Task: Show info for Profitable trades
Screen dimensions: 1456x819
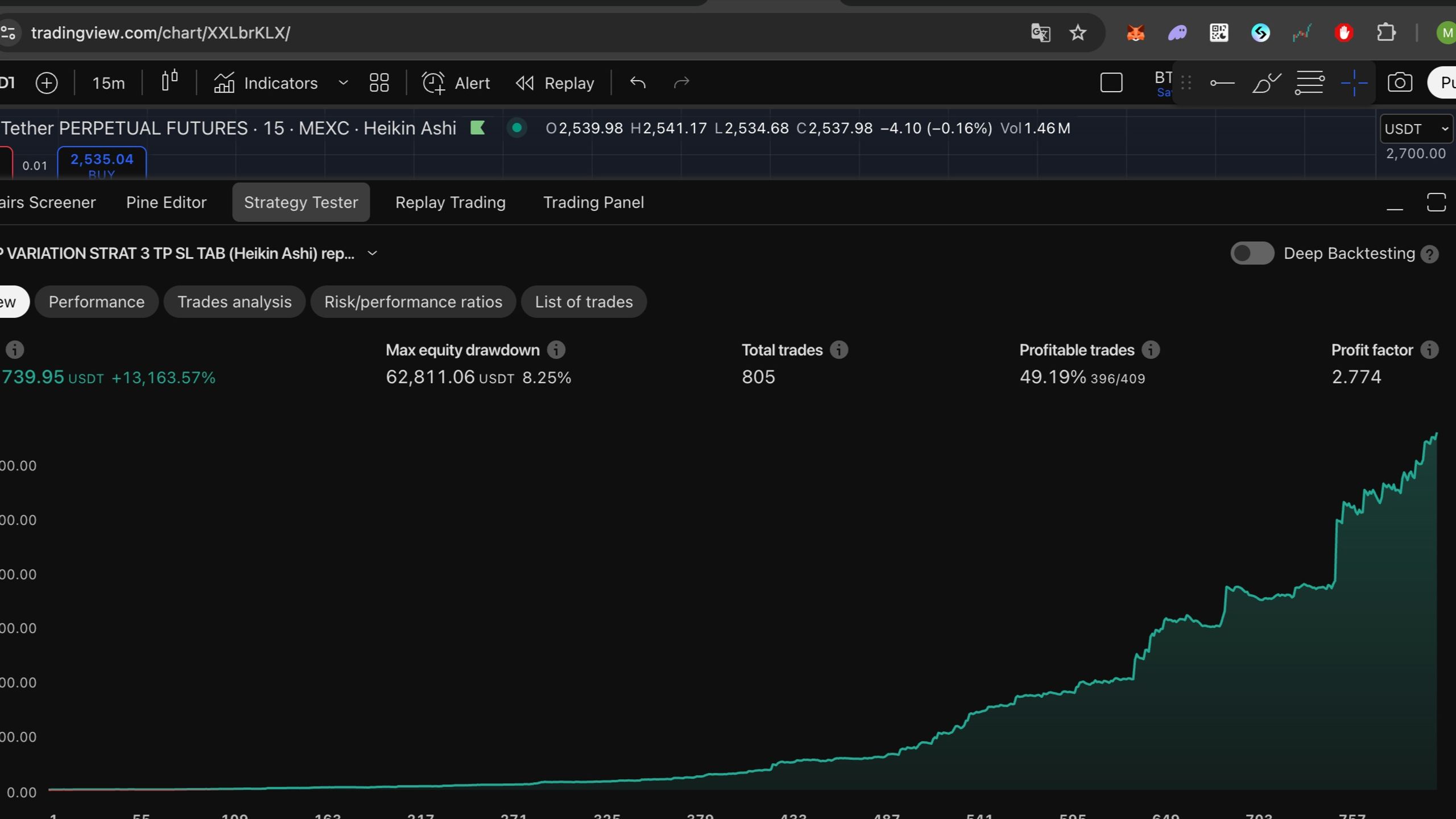Action: tap(1151, 350)
